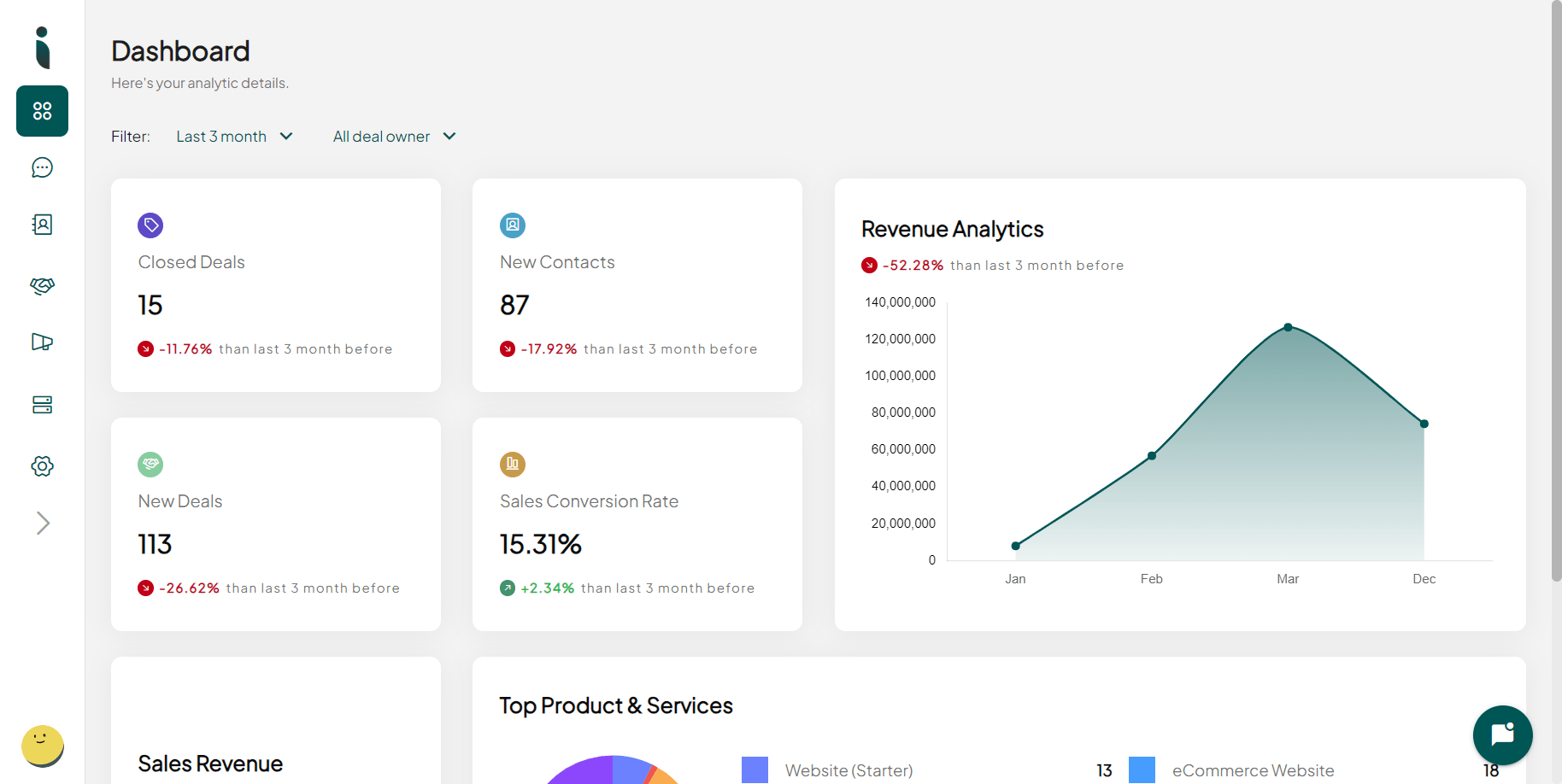Screen dimensions: 1562x784
Task: Click the green up arrow beside +2.34%
Action: (x=508, y=588)
